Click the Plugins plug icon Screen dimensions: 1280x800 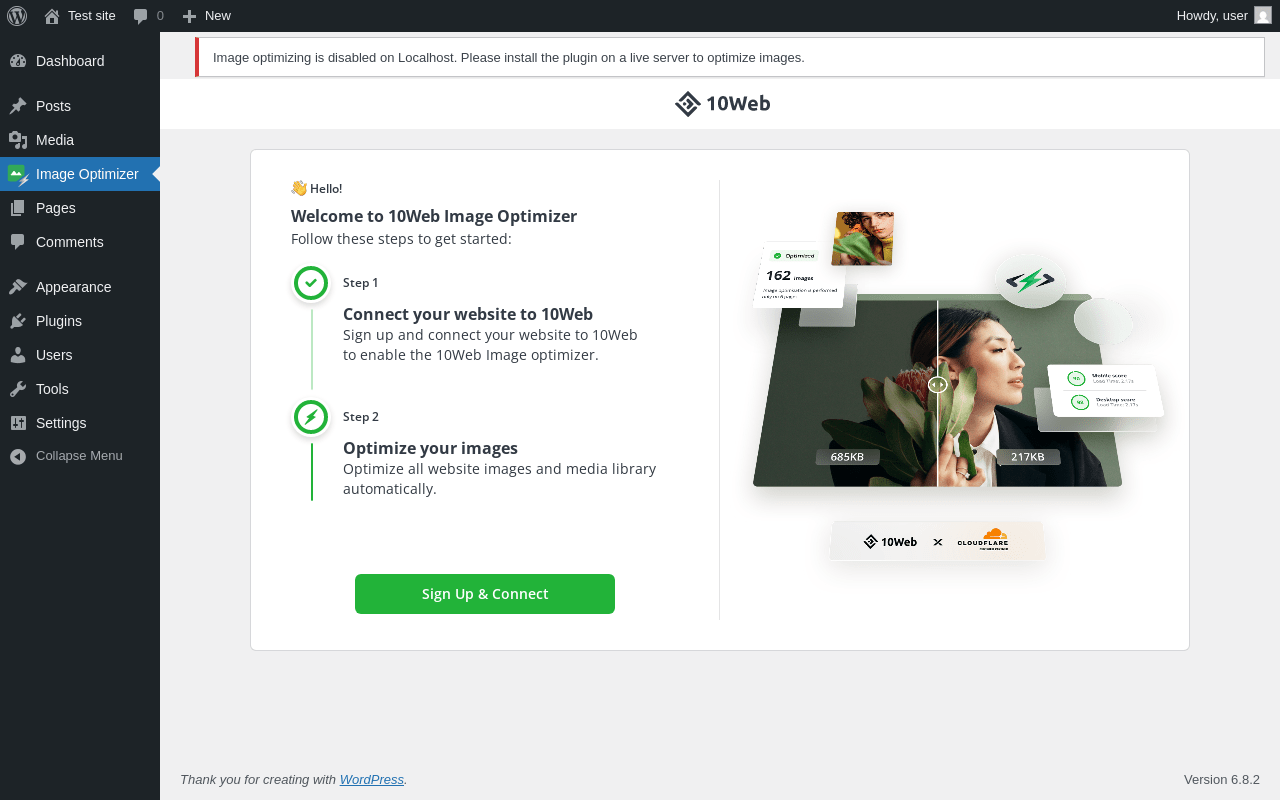(18, 321)
